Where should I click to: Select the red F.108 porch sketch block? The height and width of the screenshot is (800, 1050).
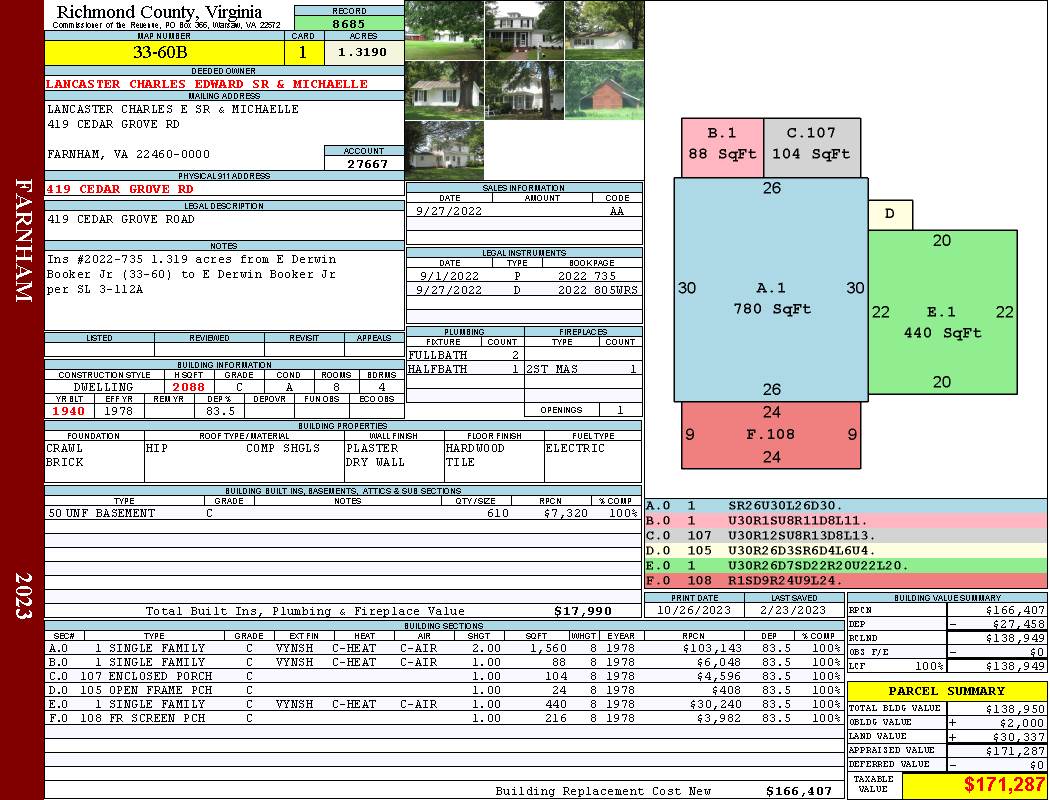pos(771,435)
